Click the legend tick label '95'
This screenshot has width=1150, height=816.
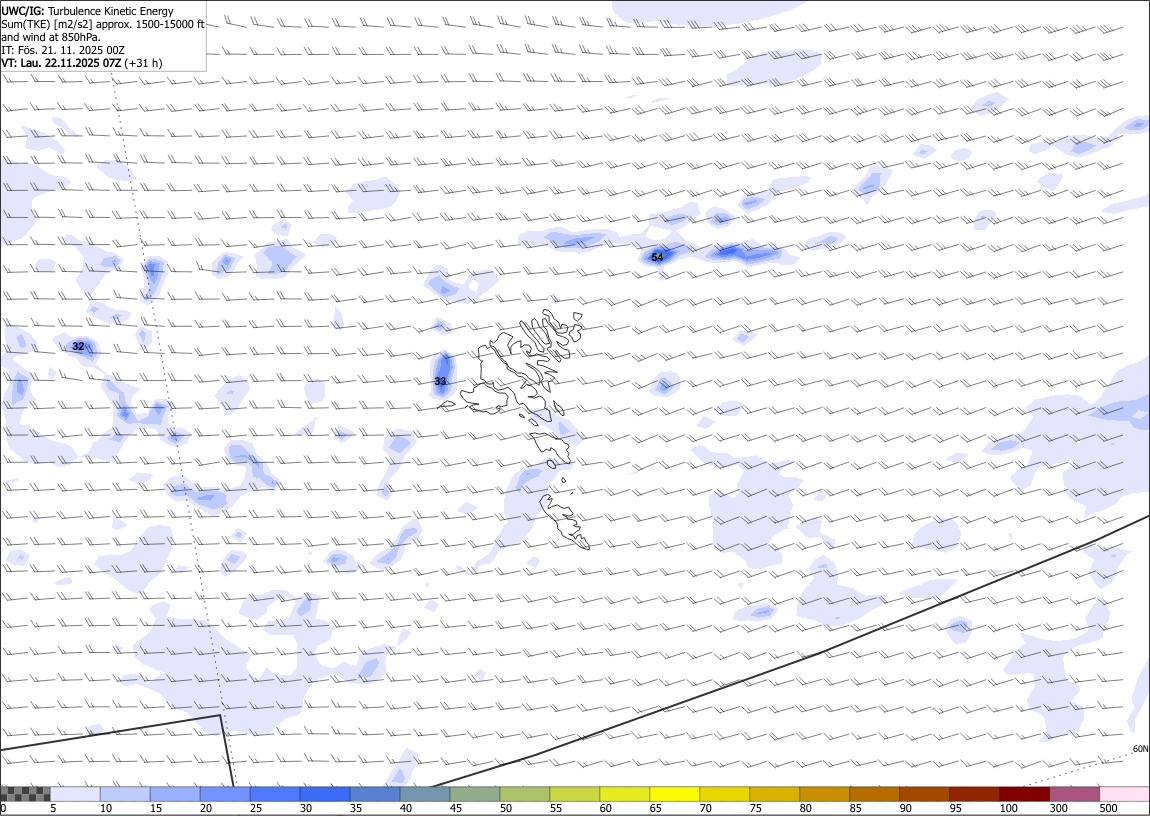pyautogui.click(x=955, y=808)
